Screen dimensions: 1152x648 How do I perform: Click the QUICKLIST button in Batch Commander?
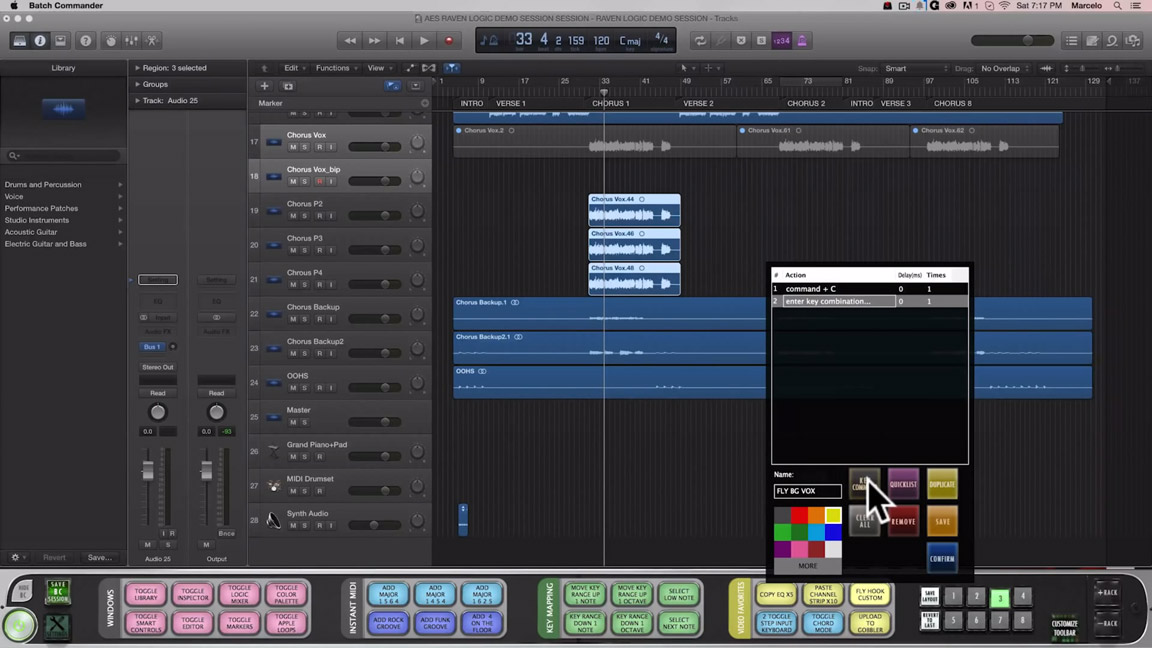903,484
